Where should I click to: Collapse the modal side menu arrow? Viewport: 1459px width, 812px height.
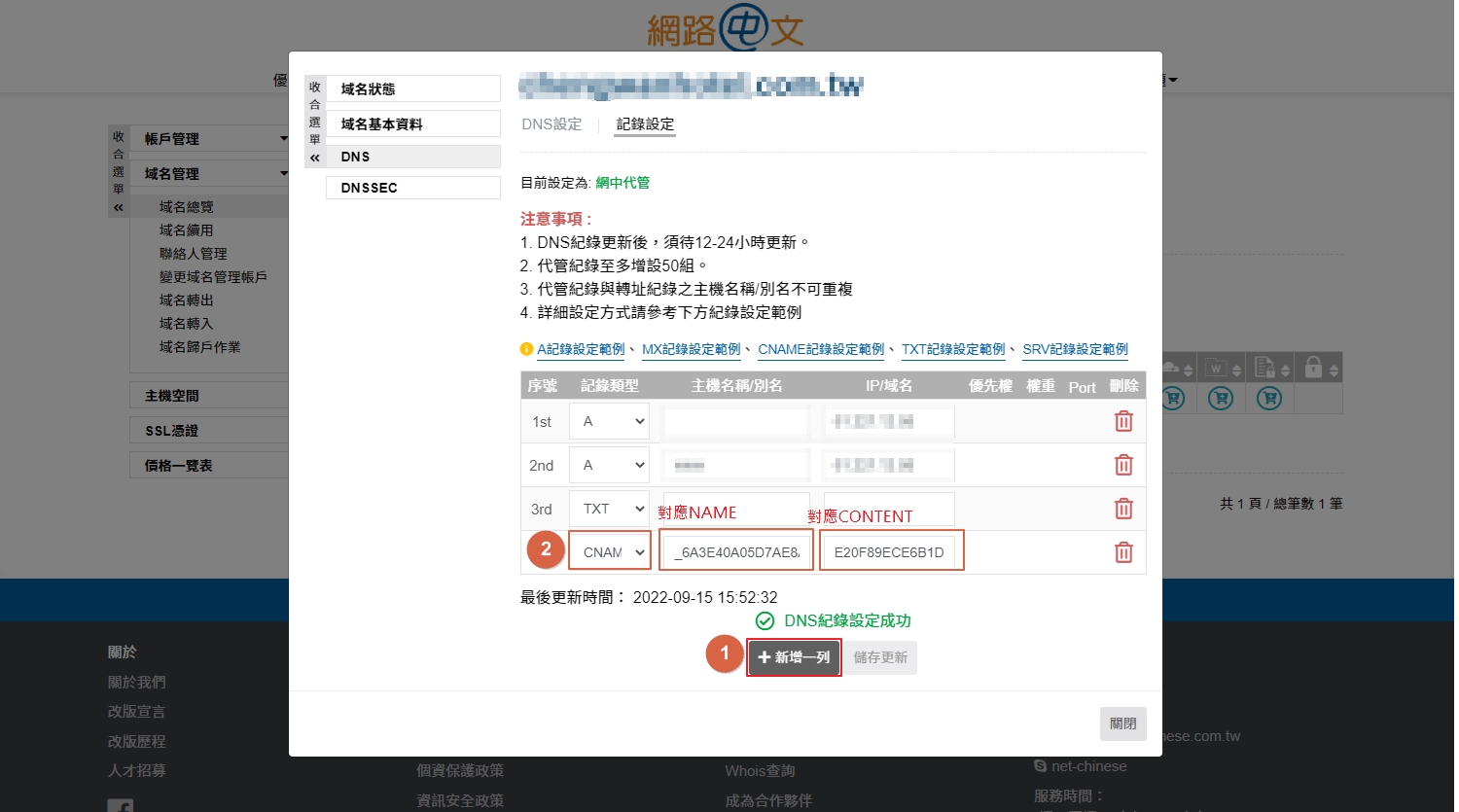(x=314, y=158)
